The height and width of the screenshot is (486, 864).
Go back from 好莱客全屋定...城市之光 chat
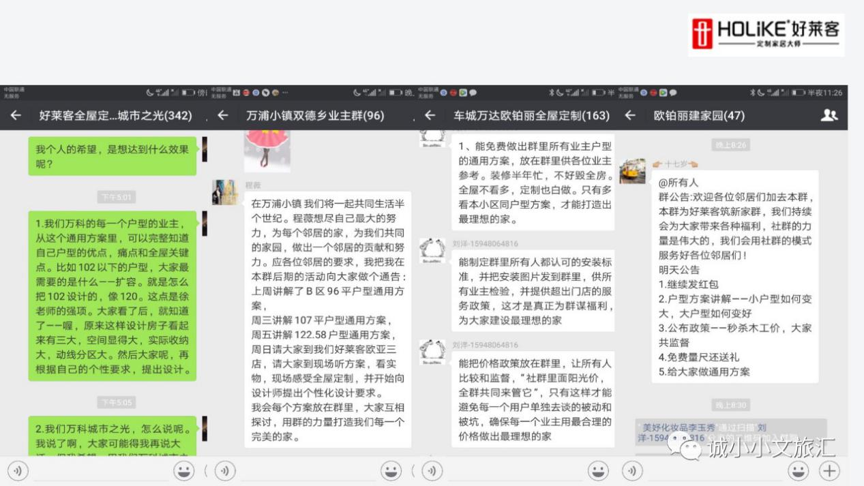point(16,115)
